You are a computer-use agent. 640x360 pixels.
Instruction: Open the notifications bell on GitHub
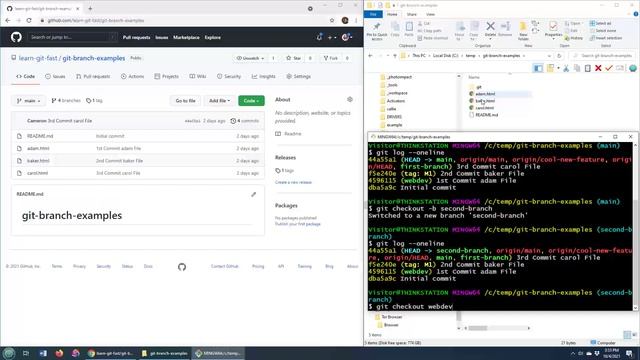(x=319, y=37)
